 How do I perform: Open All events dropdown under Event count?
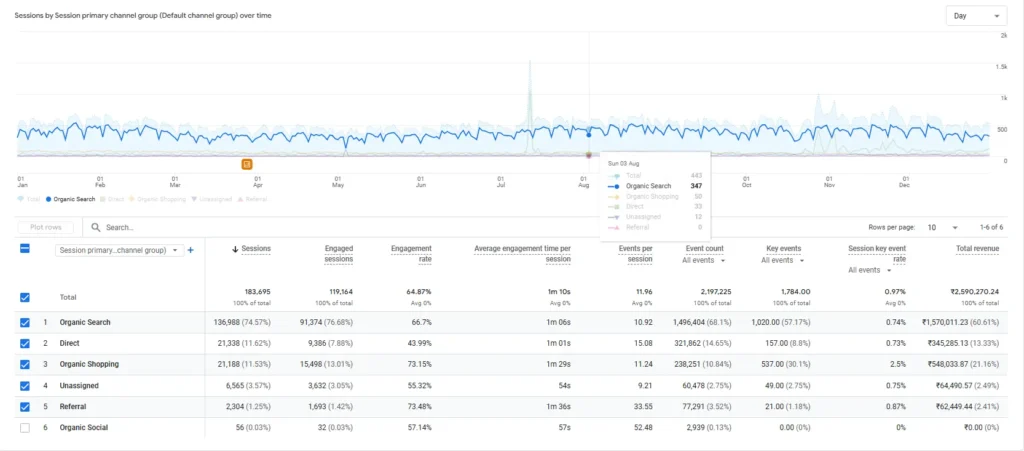coord(703,260)
